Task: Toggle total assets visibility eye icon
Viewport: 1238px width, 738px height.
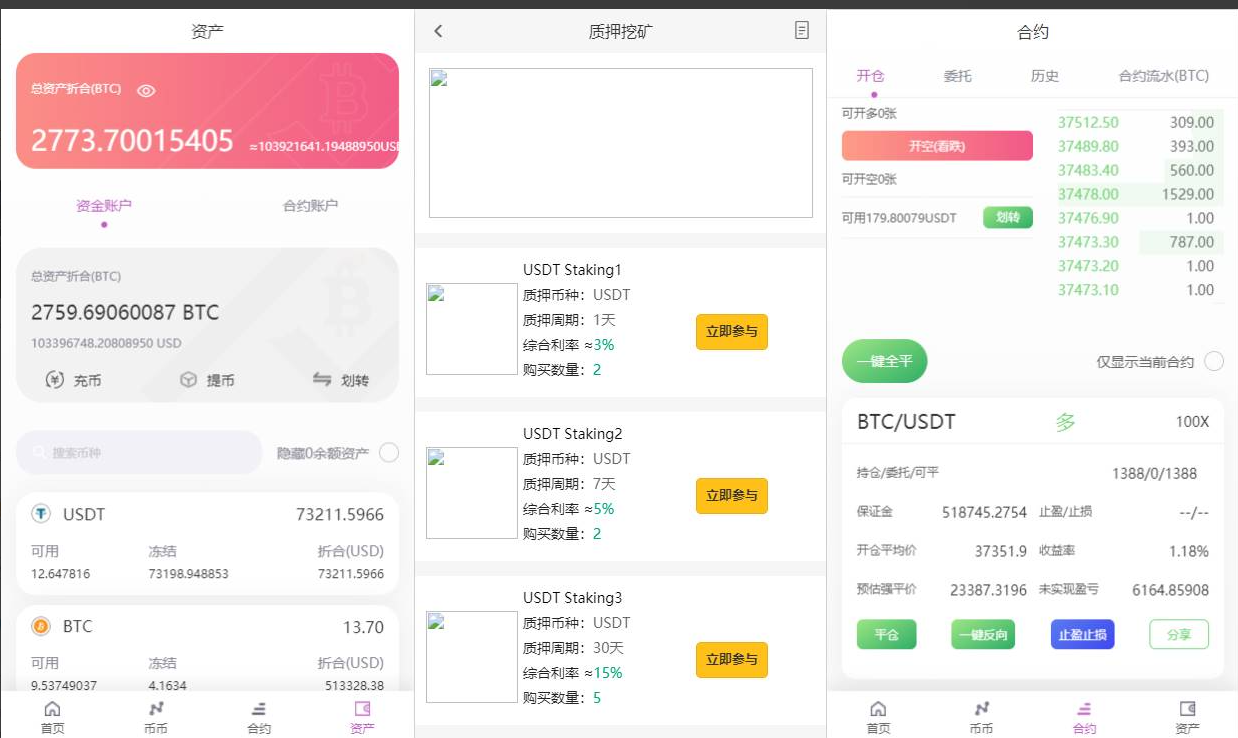Action: (x=146, y=90)
